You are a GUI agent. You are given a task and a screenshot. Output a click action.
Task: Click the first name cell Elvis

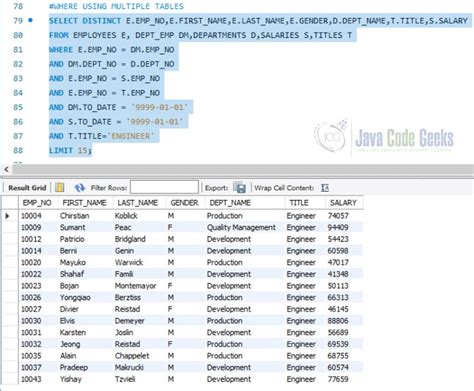tap(67, 321)
